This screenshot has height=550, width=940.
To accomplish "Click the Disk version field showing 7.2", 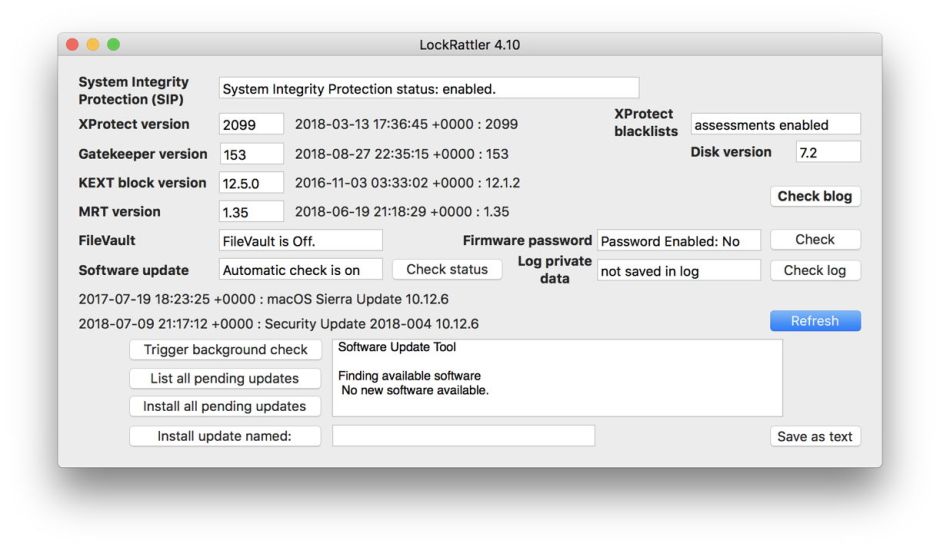I will [x=827, y=152].
